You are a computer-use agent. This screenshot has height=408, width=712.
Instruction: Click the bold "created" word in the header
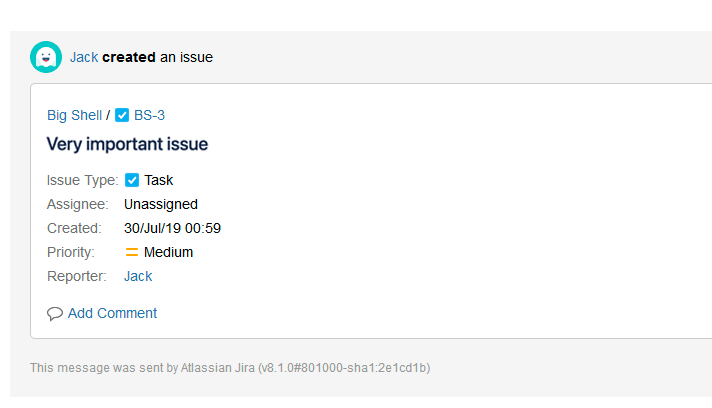pos(129,57)
